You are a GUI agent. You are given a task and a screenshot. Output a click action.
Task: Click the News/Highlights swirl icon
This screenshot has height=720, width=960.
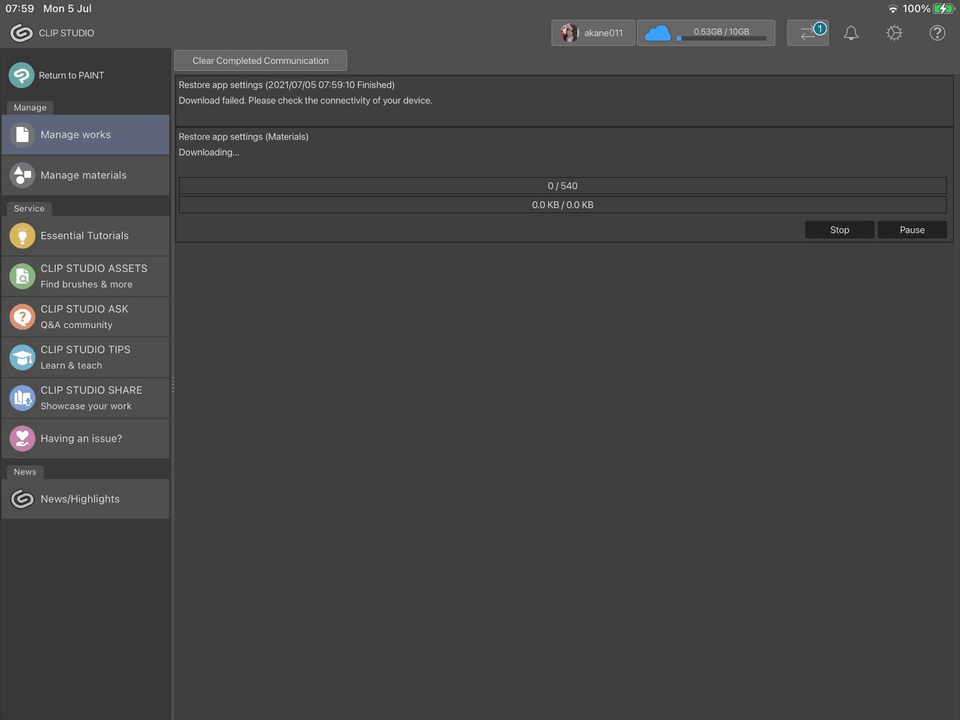point(22,499)
